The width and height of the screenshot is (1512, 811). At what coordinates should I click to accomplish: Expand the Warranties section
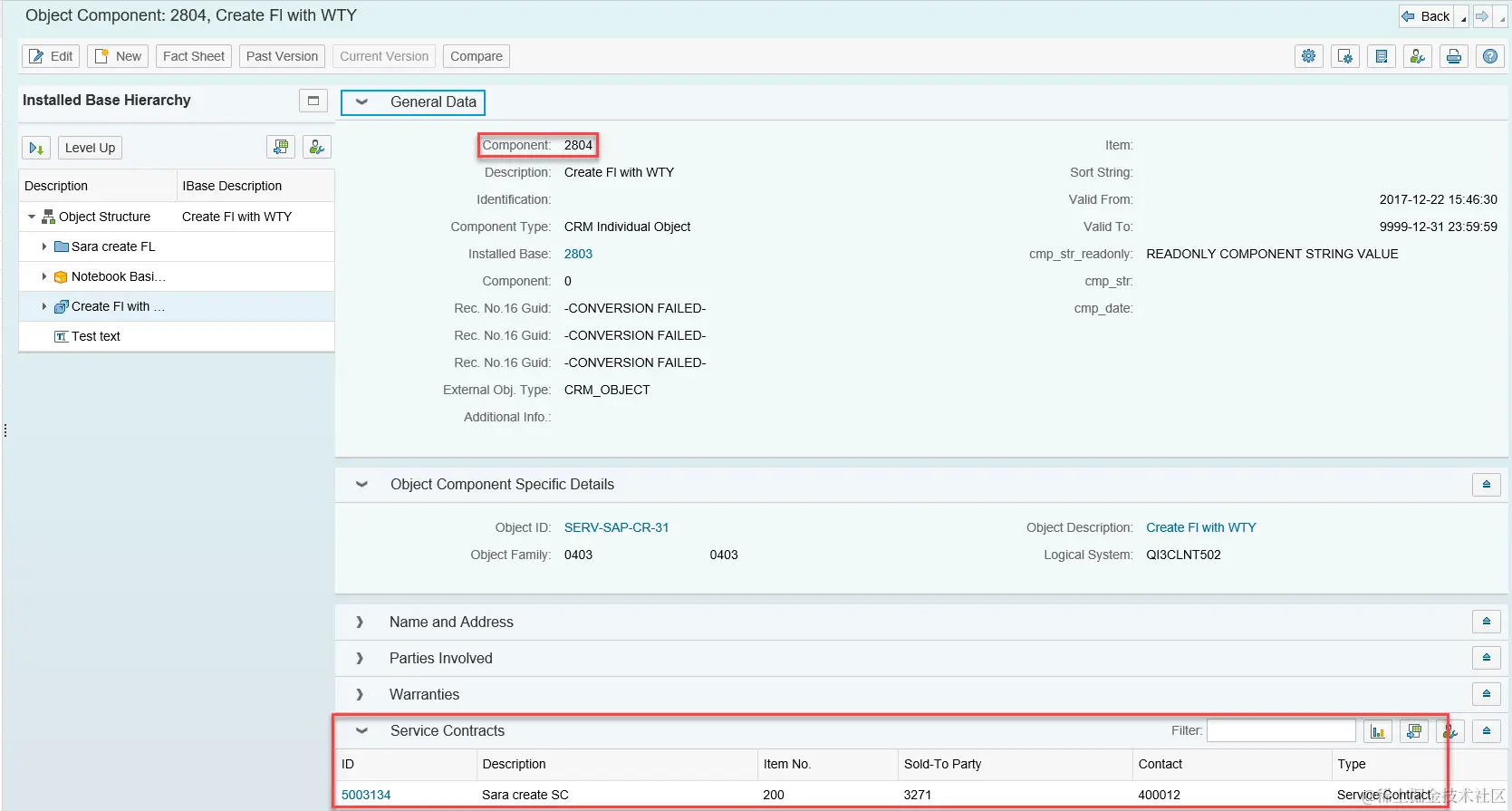click(x=360, y=695)
